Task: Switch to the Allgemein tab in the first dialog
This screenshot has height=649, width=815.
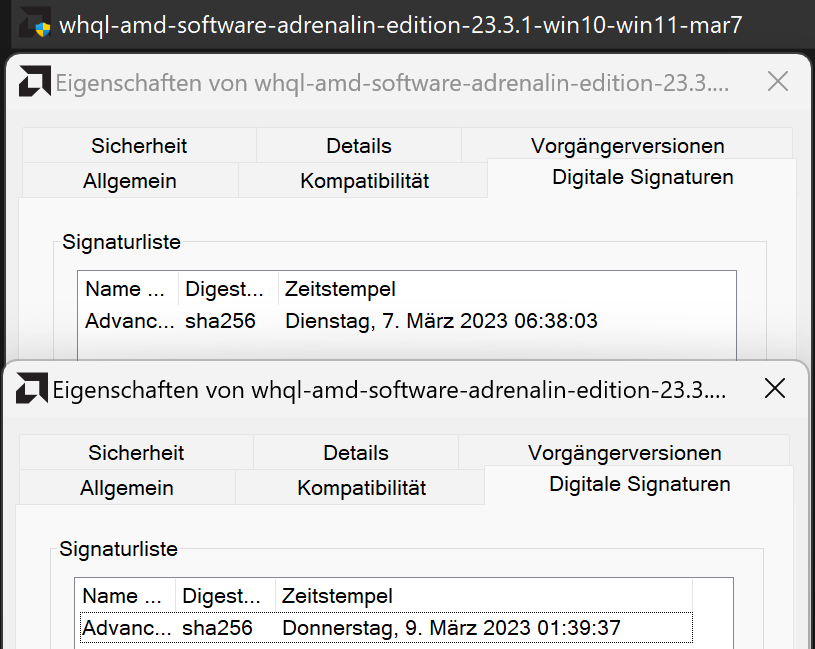Action: [128, 181]
